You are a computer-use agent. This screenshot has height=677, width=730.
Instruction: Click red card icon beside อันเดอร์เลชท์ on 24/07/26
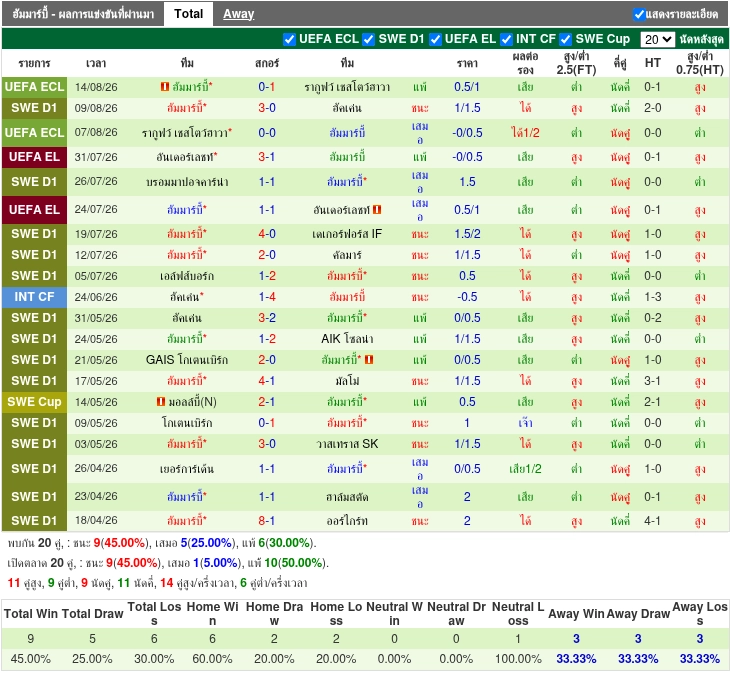tap(377, 210)
